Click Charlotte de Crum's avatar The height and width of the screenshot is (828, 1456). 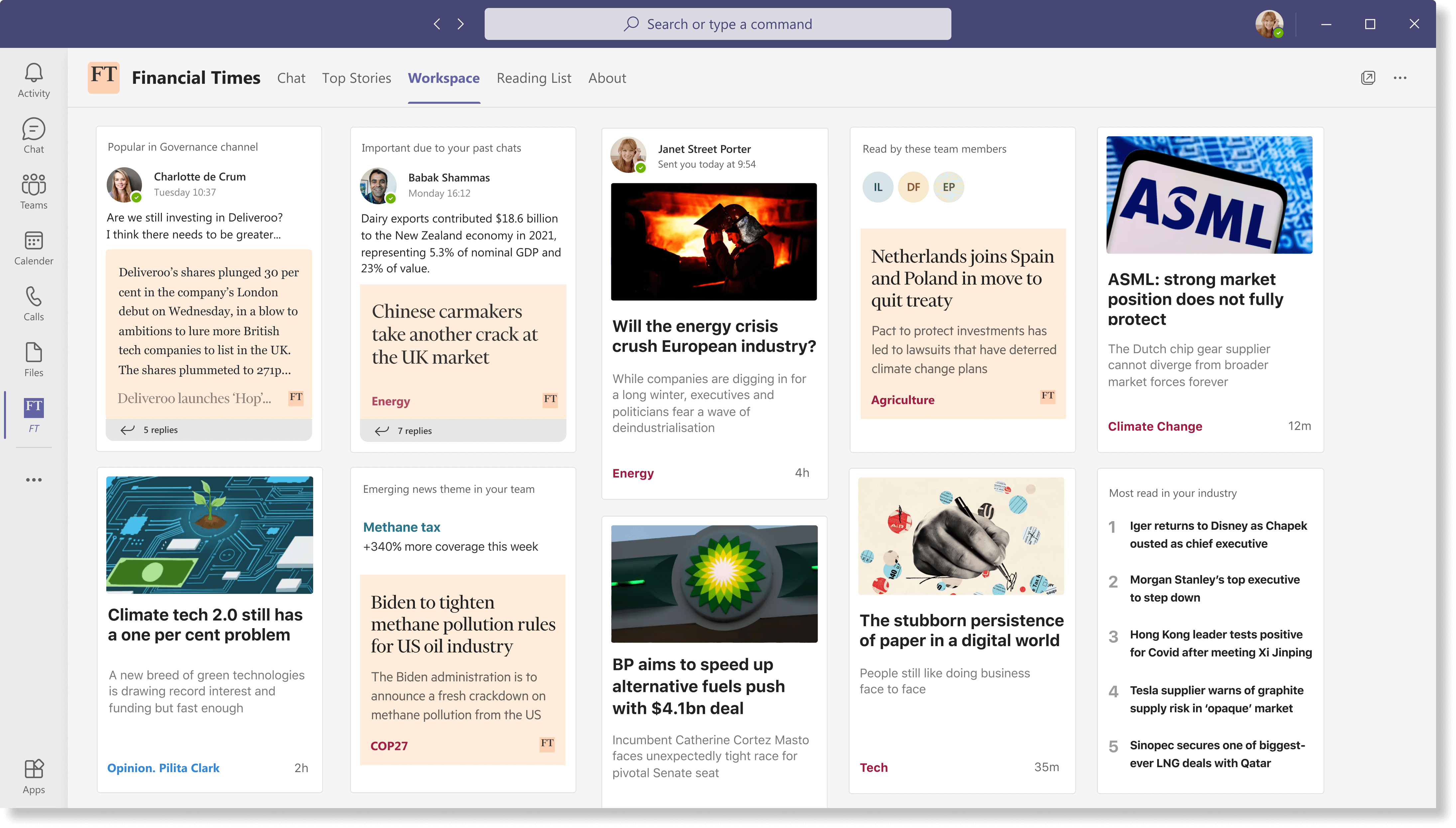(124, 185)
